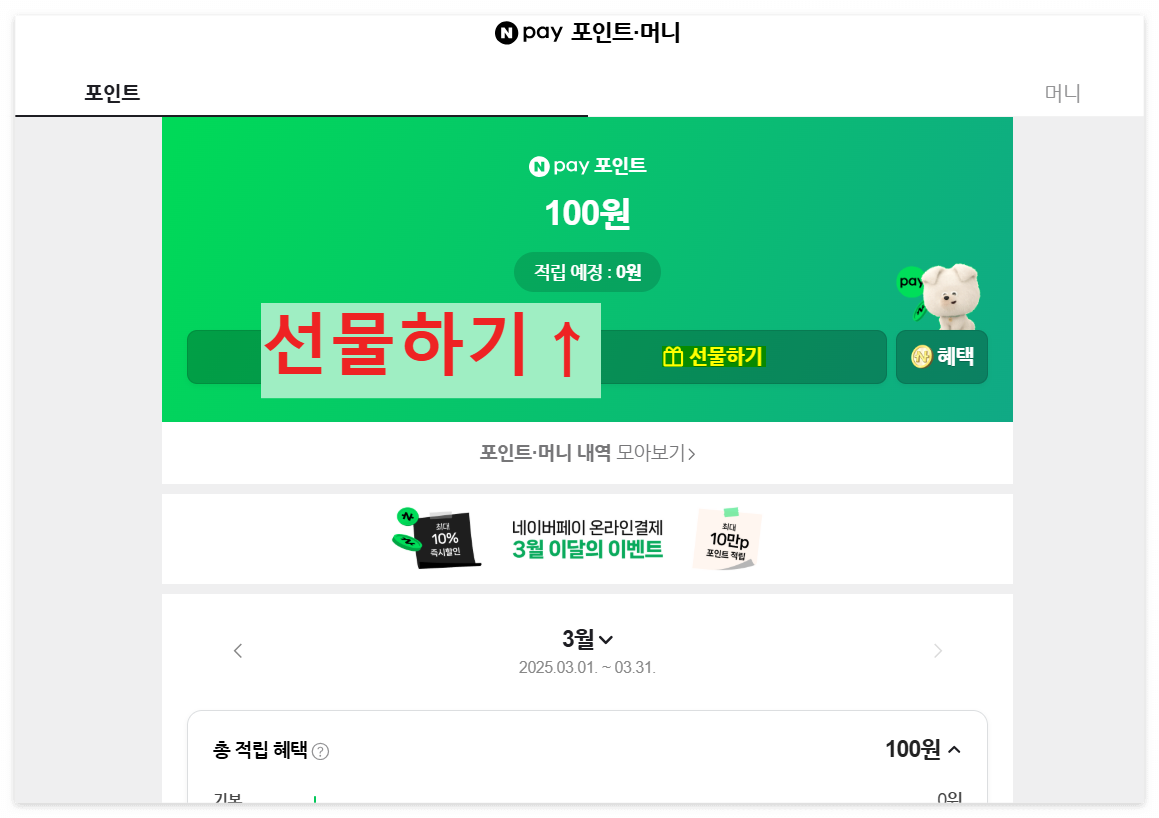This screenshot has height=818, width=1159.
Task: Select the 포인트 tab
Action: point(112,93)
